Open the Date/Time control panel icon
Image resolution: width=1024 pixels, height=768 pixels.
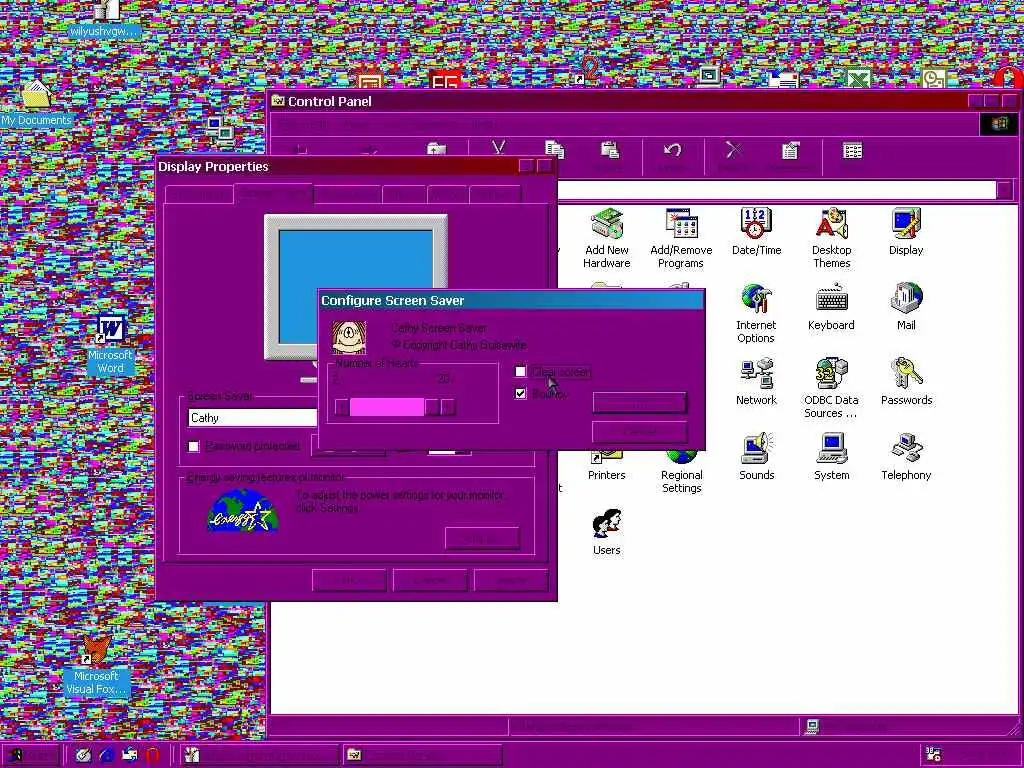[756, 232]
